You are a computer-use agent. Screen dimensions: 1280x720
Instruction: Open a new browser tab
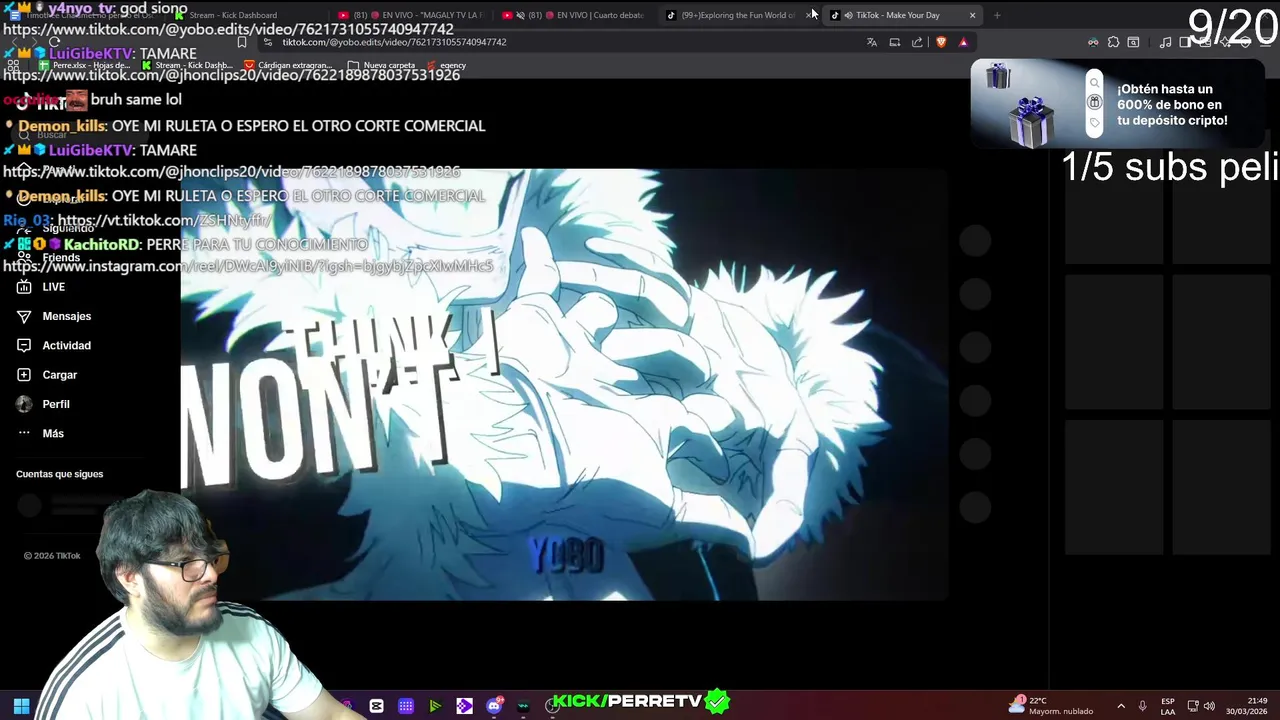point(997,15)
